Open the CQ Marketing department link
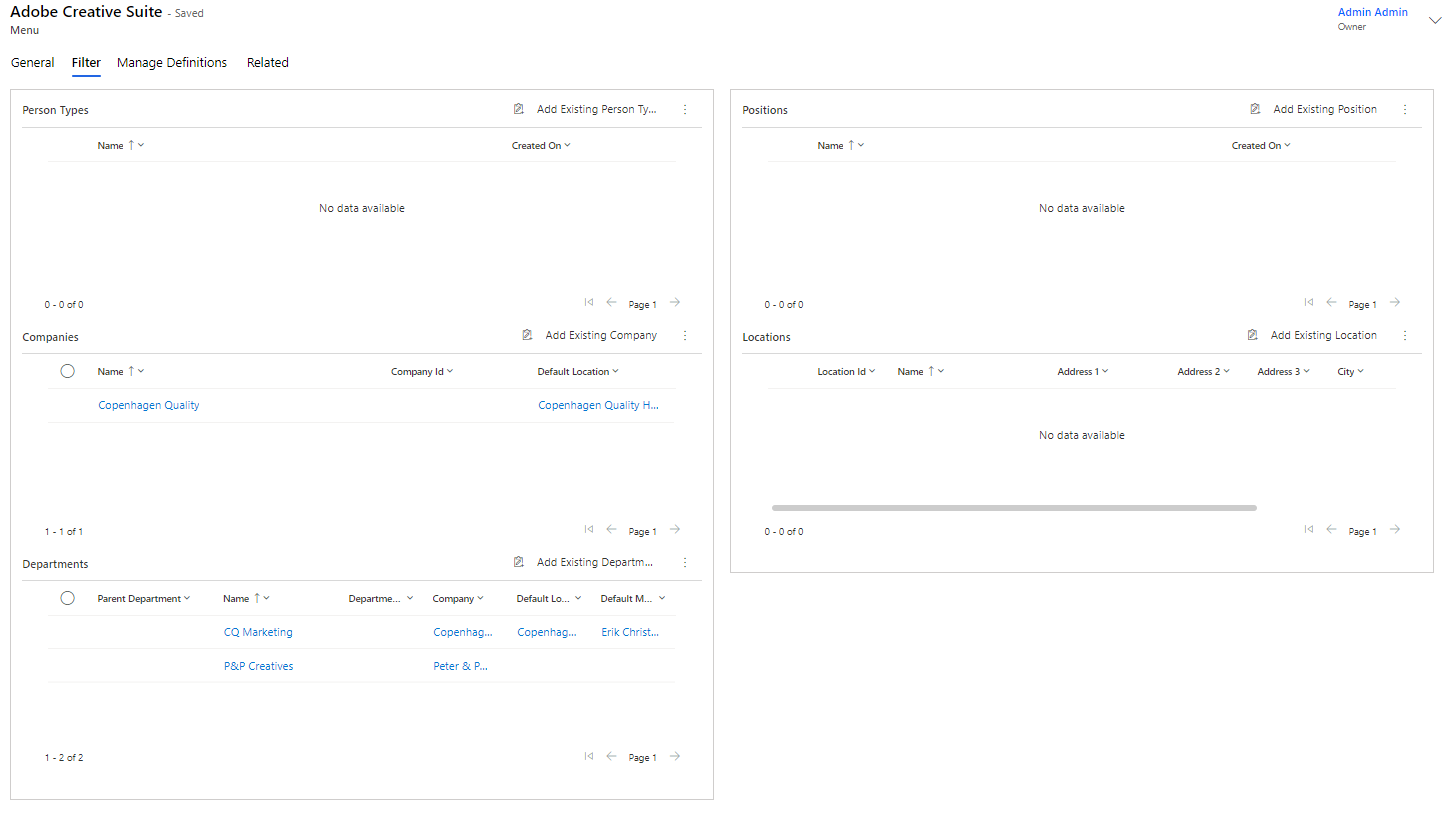The width and height of the screenshot is (1452, 821). (258, 632)
